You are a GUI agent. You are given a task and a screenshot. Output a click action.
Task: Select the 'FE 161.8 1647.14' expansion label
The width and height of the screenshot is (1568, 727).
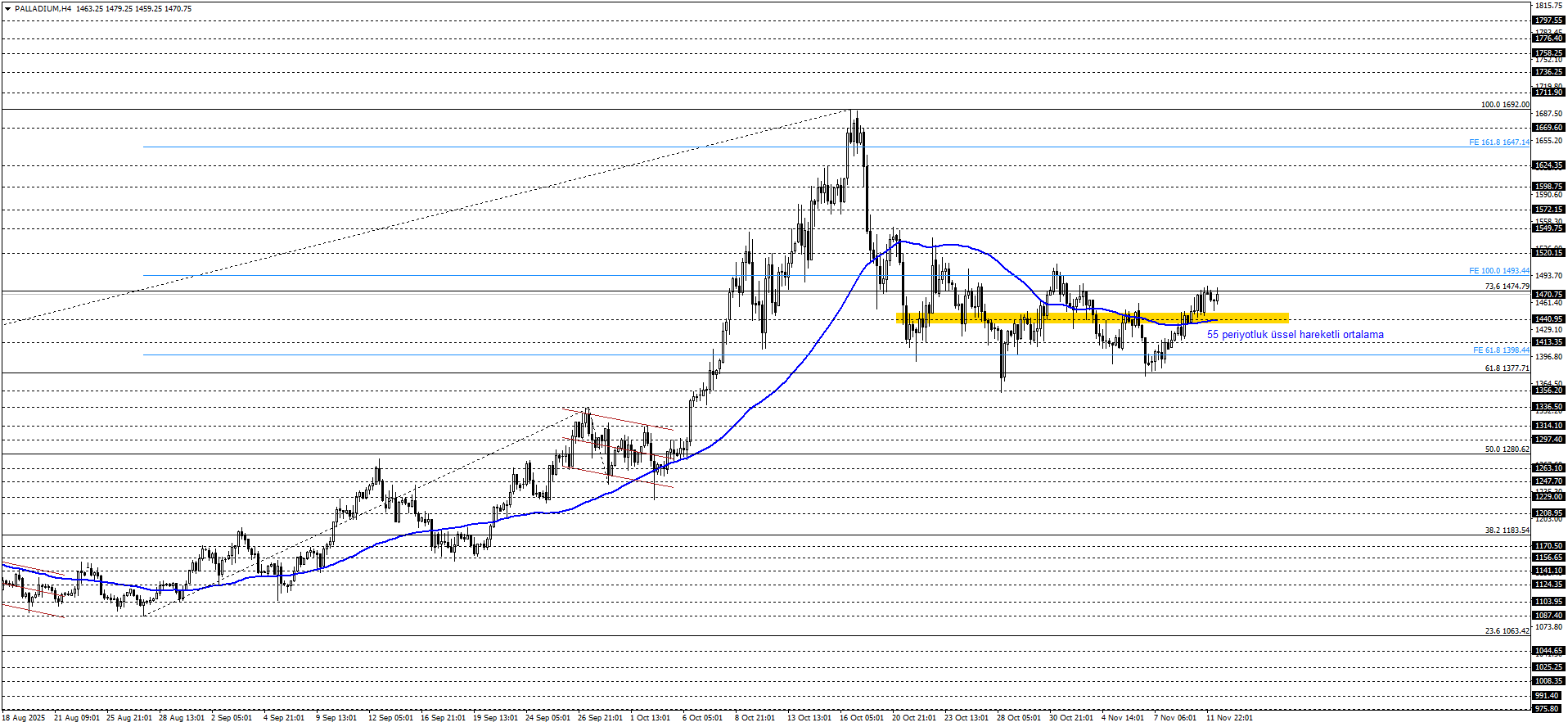pos(1498,142)
